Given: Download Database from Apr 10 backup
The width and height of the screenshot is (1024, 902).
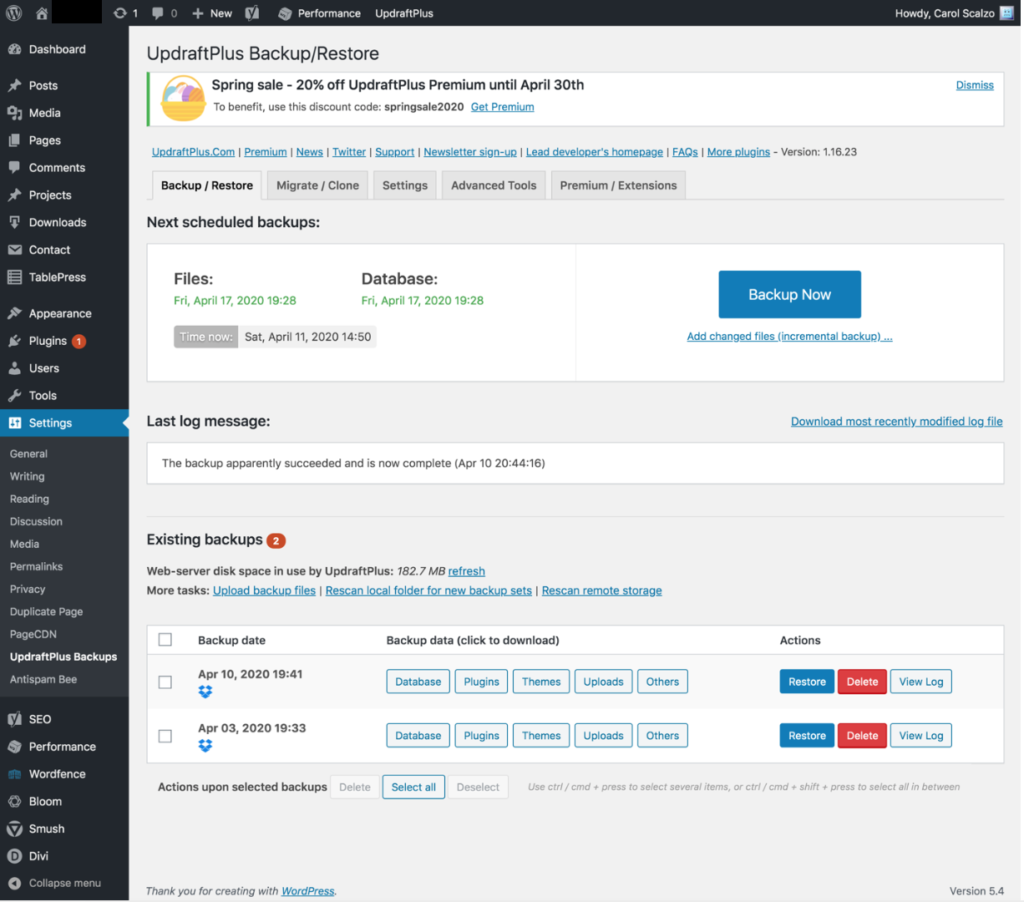Looking at the screenshot, I should point(418,682).
